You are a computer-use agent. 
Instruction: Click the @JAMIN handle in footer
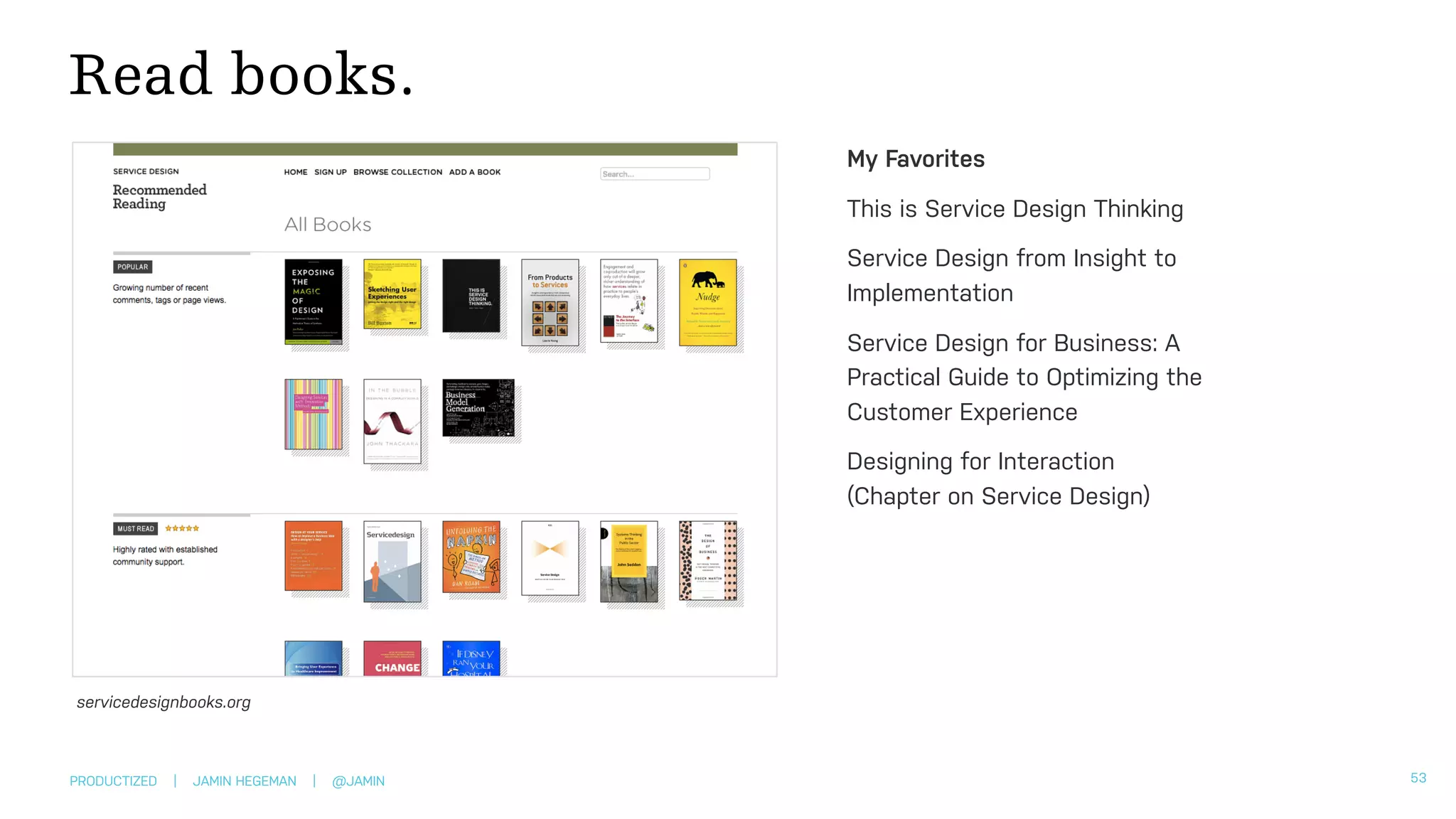click(x=358, y=781)
